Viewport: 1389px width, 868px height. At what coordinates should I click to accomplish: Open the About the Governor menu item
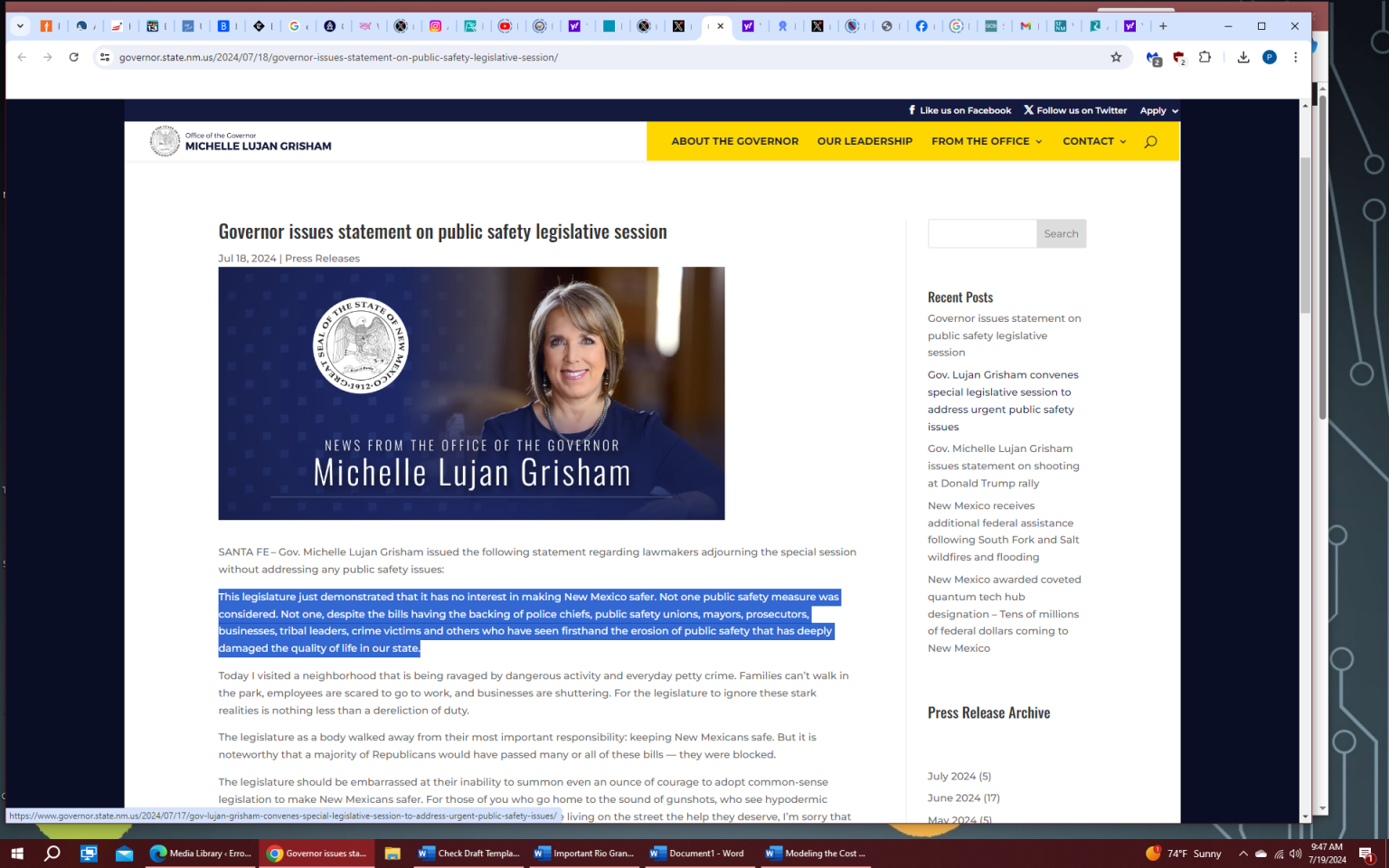(734, 141)
